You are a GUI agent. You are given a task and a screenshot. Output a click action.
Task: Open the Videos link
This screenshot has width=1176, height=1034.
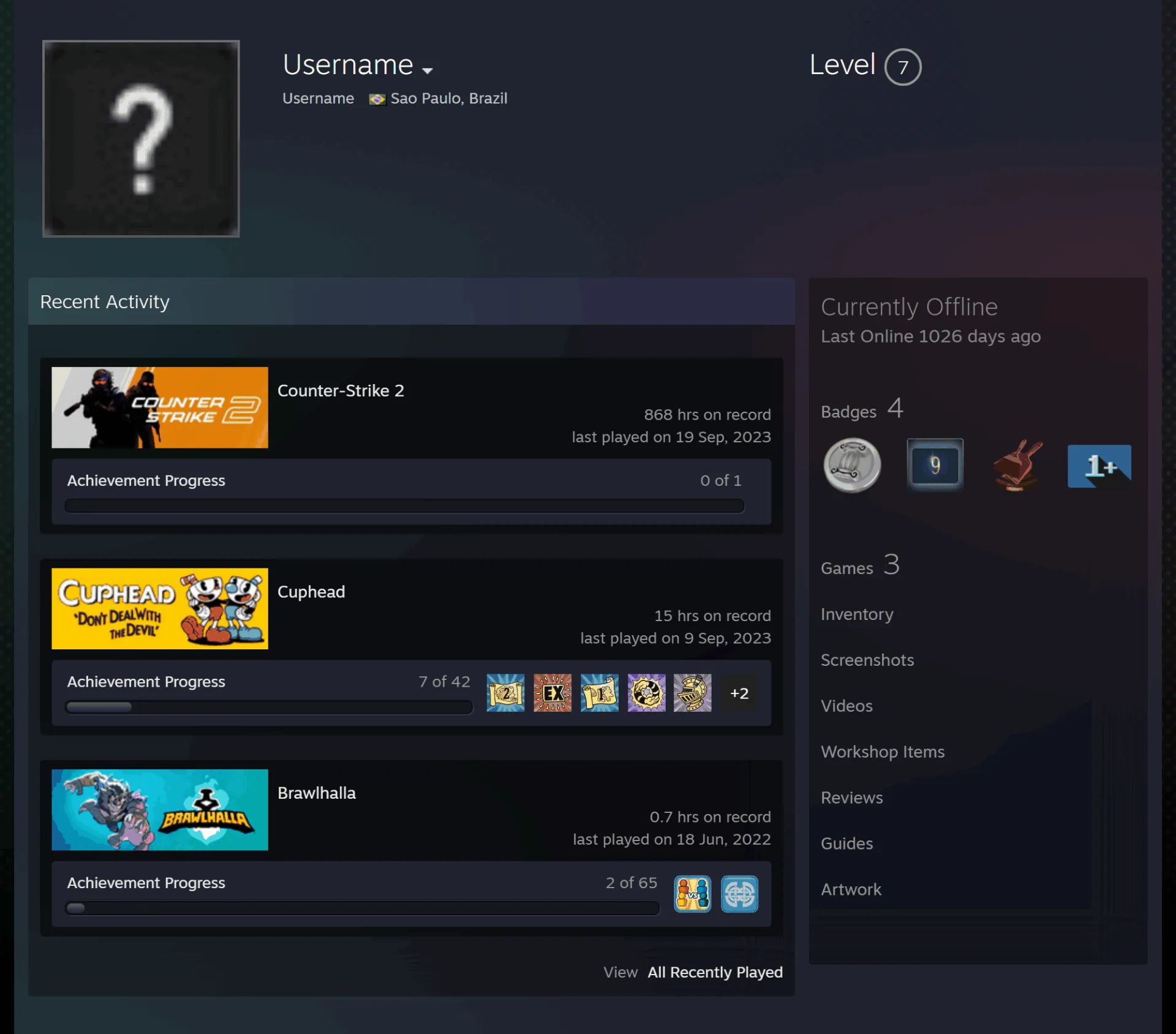click(x=846, y=706)
